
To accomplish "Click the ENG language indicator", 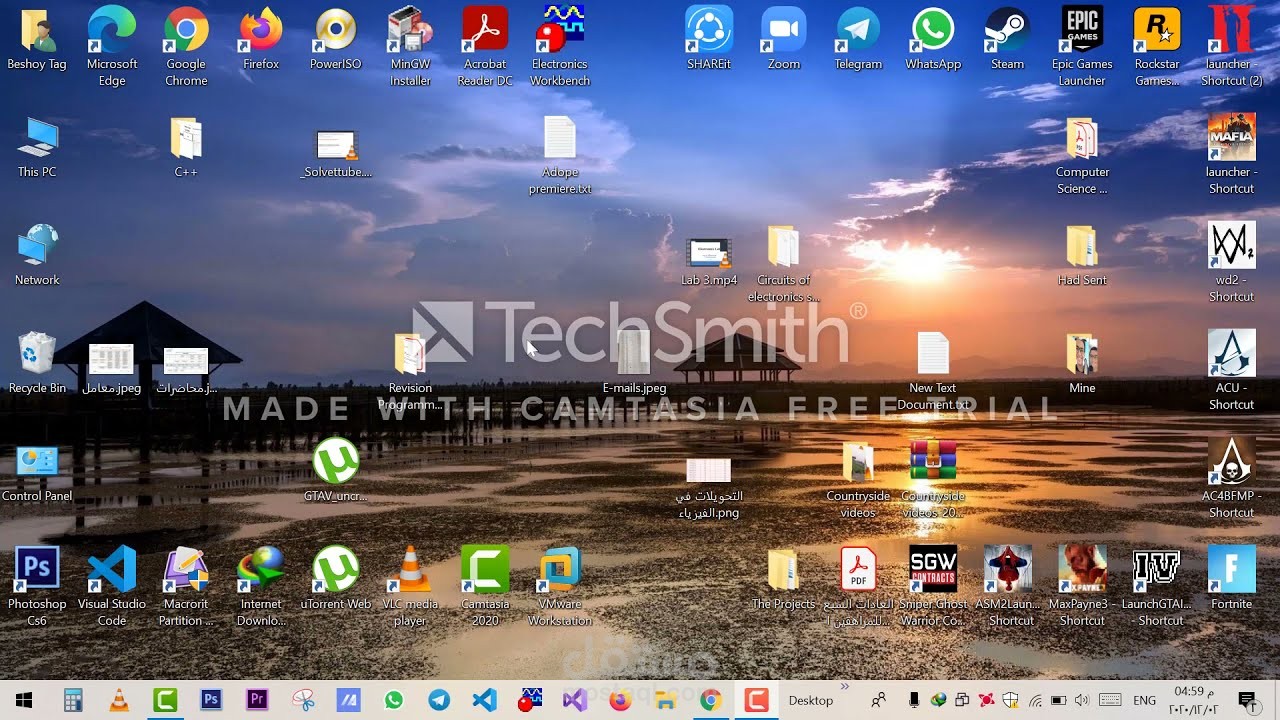I will click(1144, 700).
